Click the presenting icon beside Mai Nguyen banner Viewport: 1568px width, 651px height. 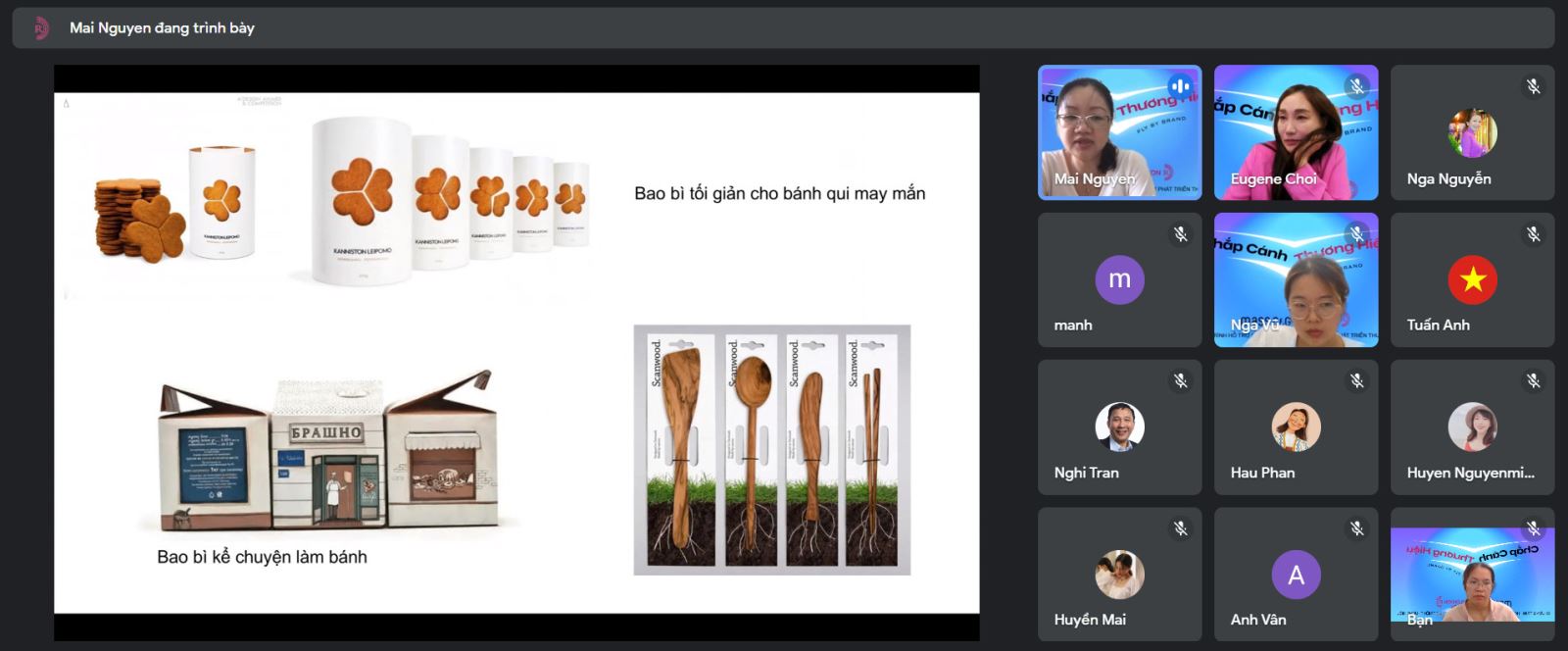click(x=40, y=28)
